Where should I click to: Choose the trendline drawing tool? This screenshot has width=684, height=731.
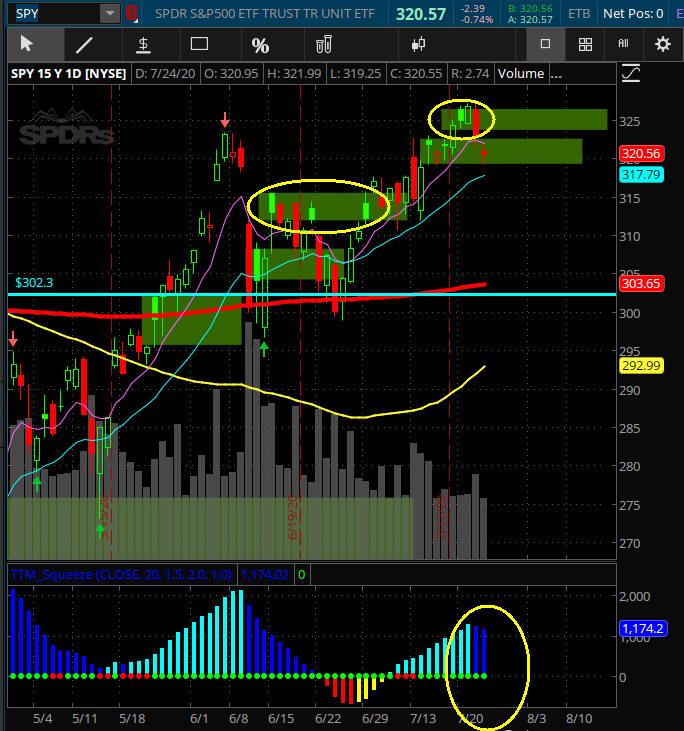click(x=84, y=45)
